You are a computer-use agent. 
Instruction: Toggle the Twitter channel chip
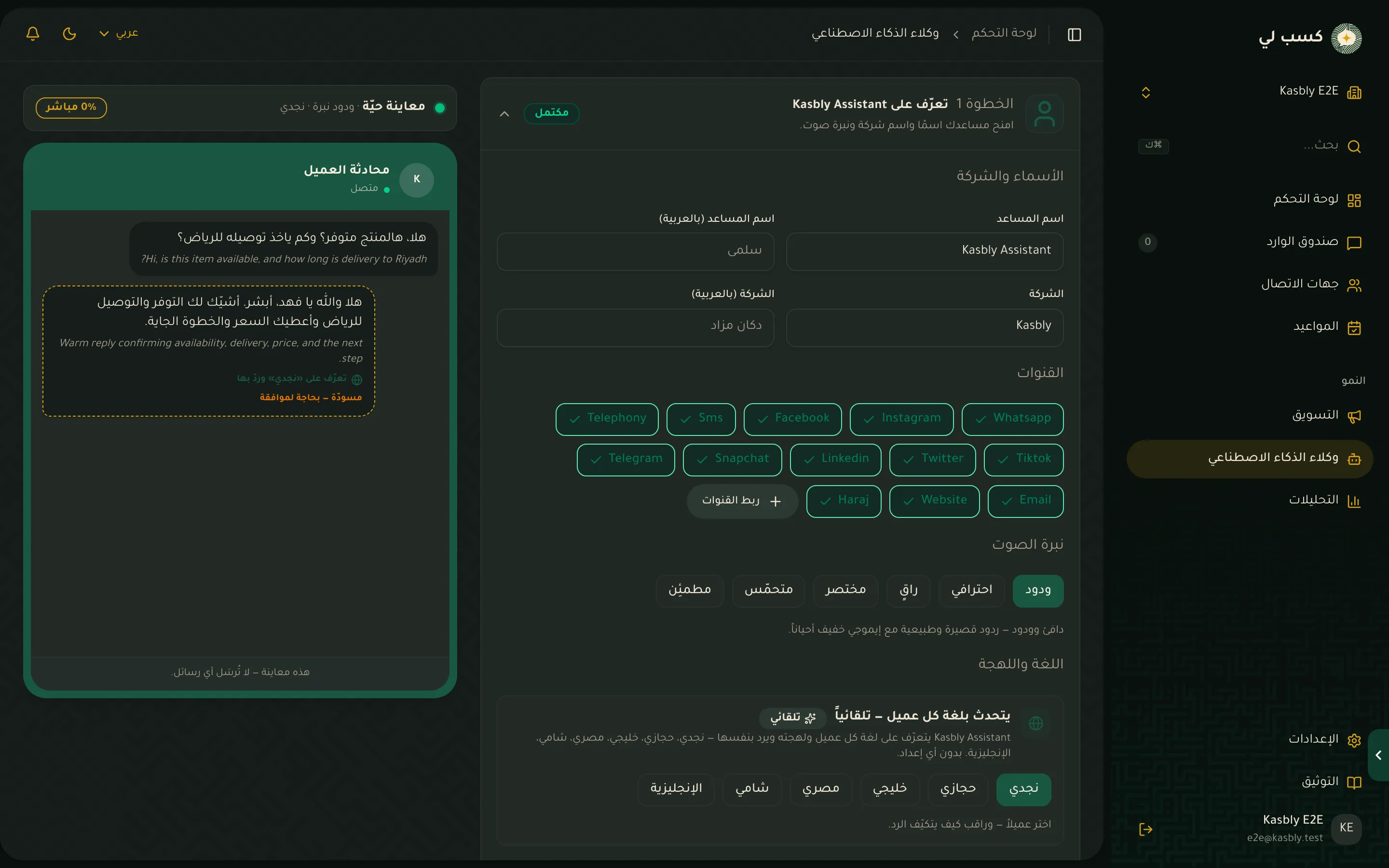(x=933, y=460)
